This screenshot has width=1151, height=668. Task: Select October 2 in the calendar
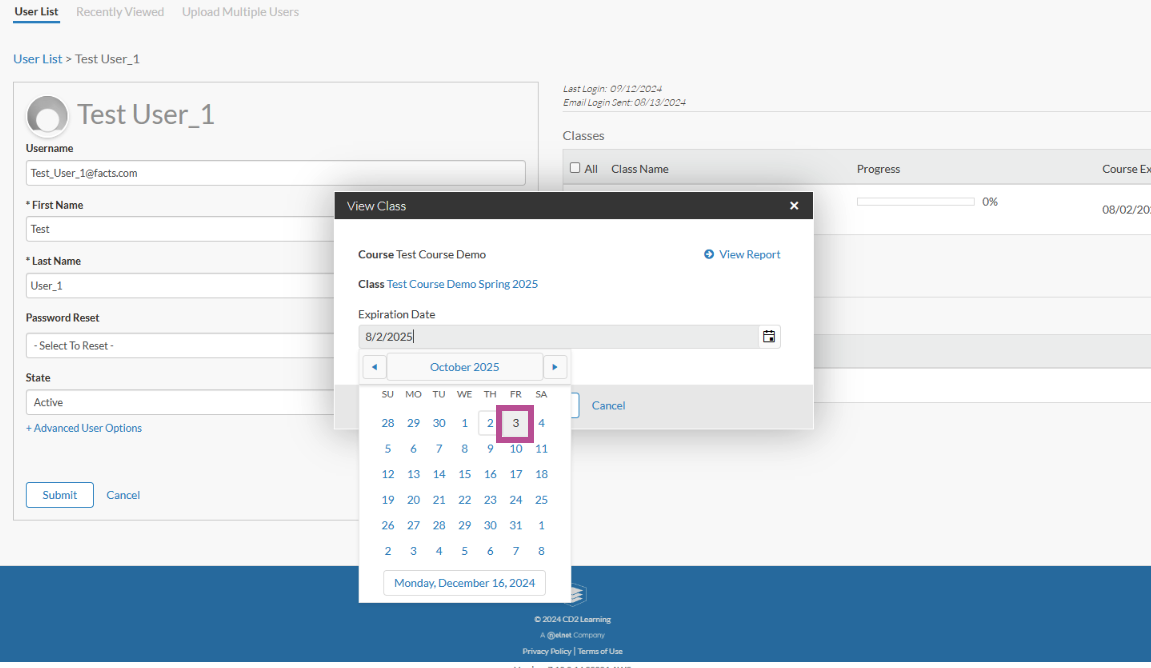pyautogui.click(x=490, y=423)
